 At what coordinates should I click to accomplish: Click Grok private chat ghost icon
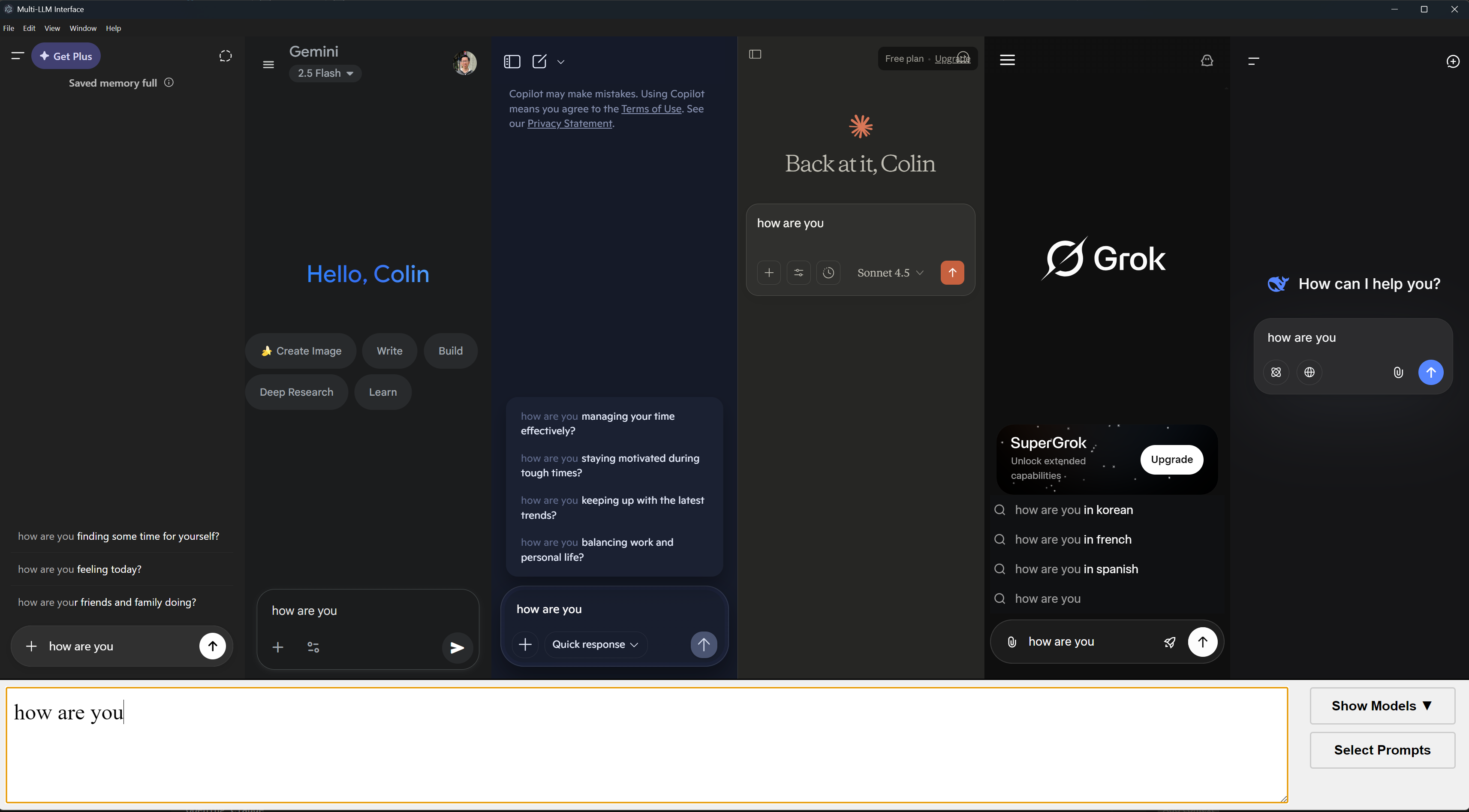tap(1207, 60)
